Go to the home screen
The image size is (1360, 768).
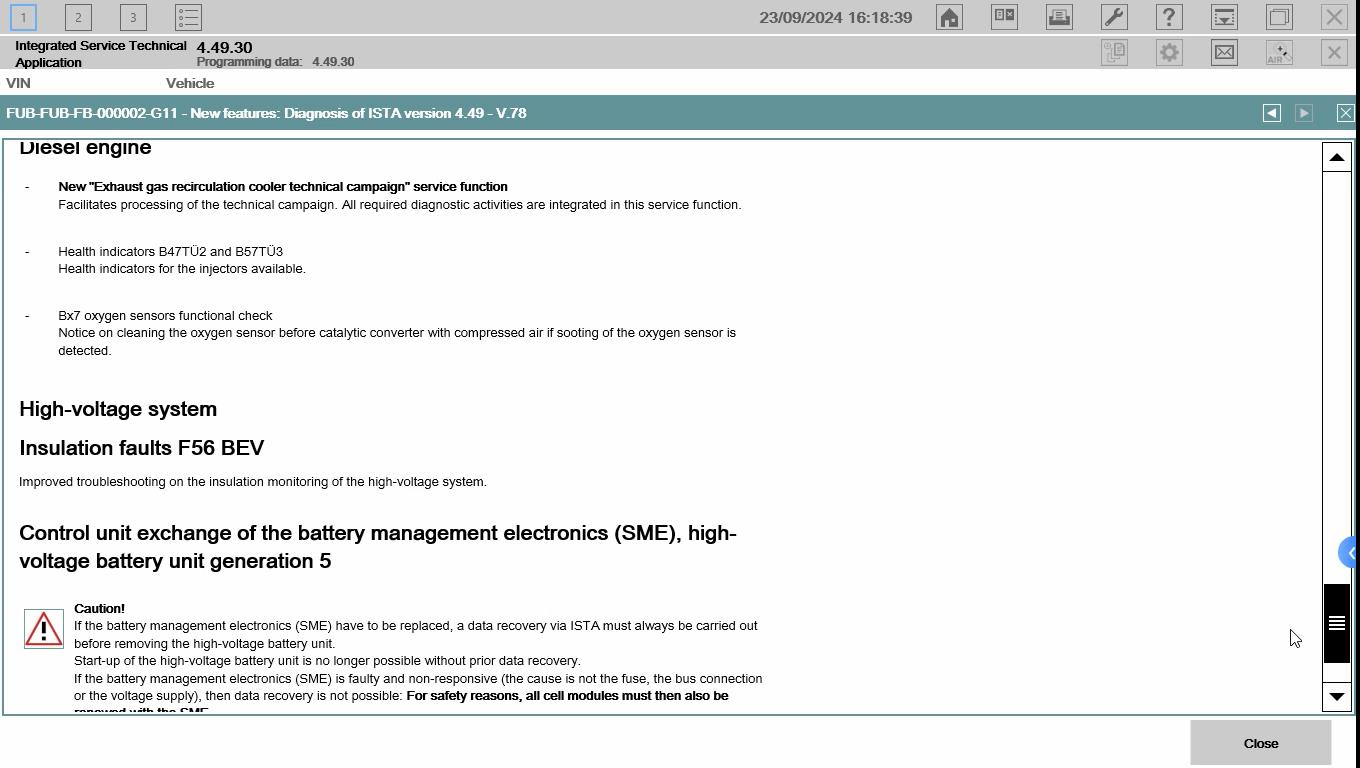coord(949,17)
